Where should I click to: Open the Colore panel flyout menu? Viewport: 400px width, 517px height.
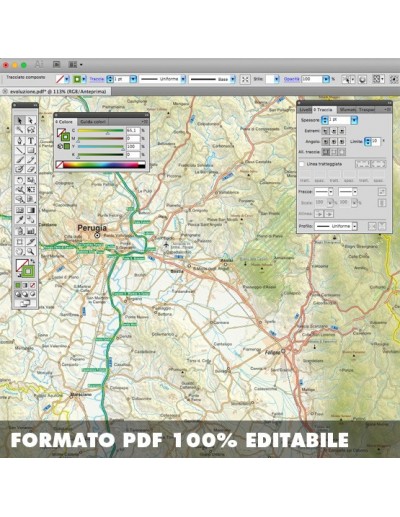[x=145, y=122]
